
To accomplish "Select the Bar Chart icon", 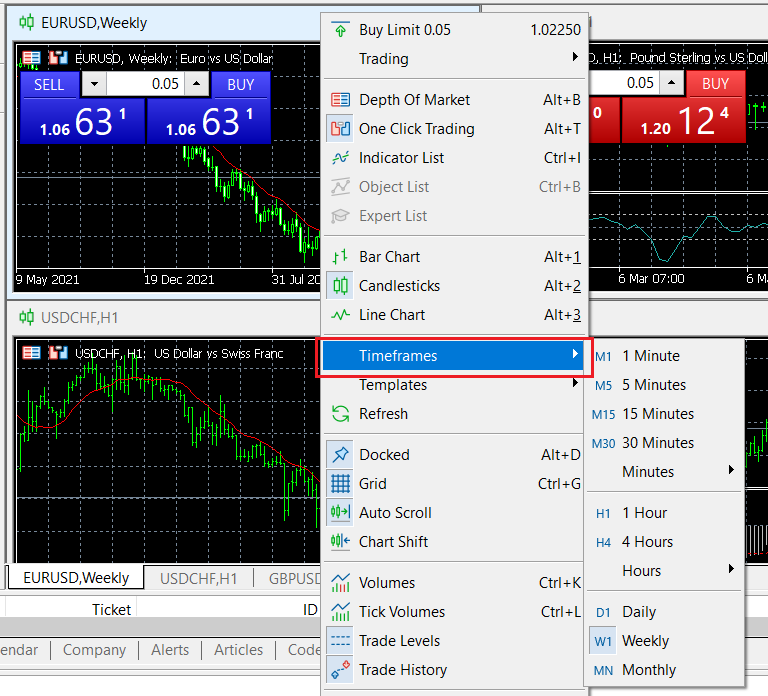I will pyautogui.click(x=341, y=257).
